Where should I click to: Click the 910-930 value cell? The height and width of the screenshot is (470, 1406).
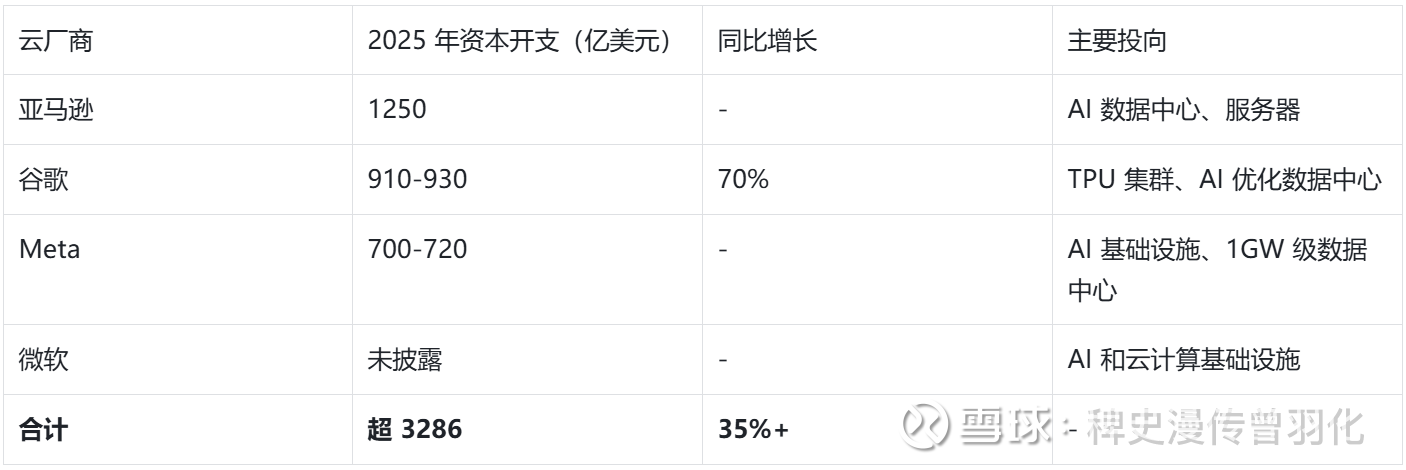click(x=417, y=180)
